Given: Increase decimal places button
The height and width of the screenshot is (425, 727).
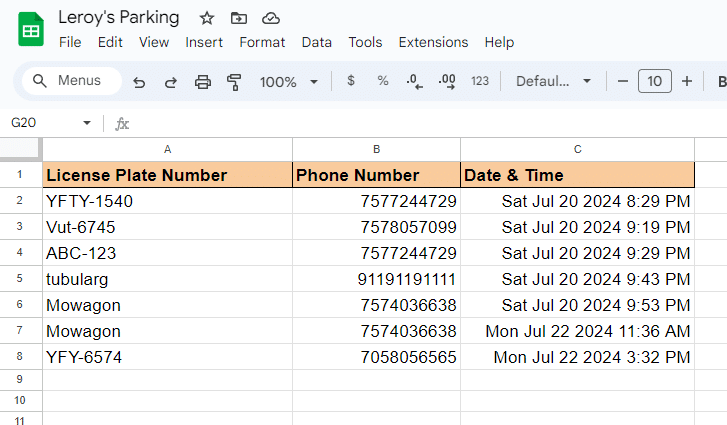Looking at the screenshot, I should click(447, 81).
